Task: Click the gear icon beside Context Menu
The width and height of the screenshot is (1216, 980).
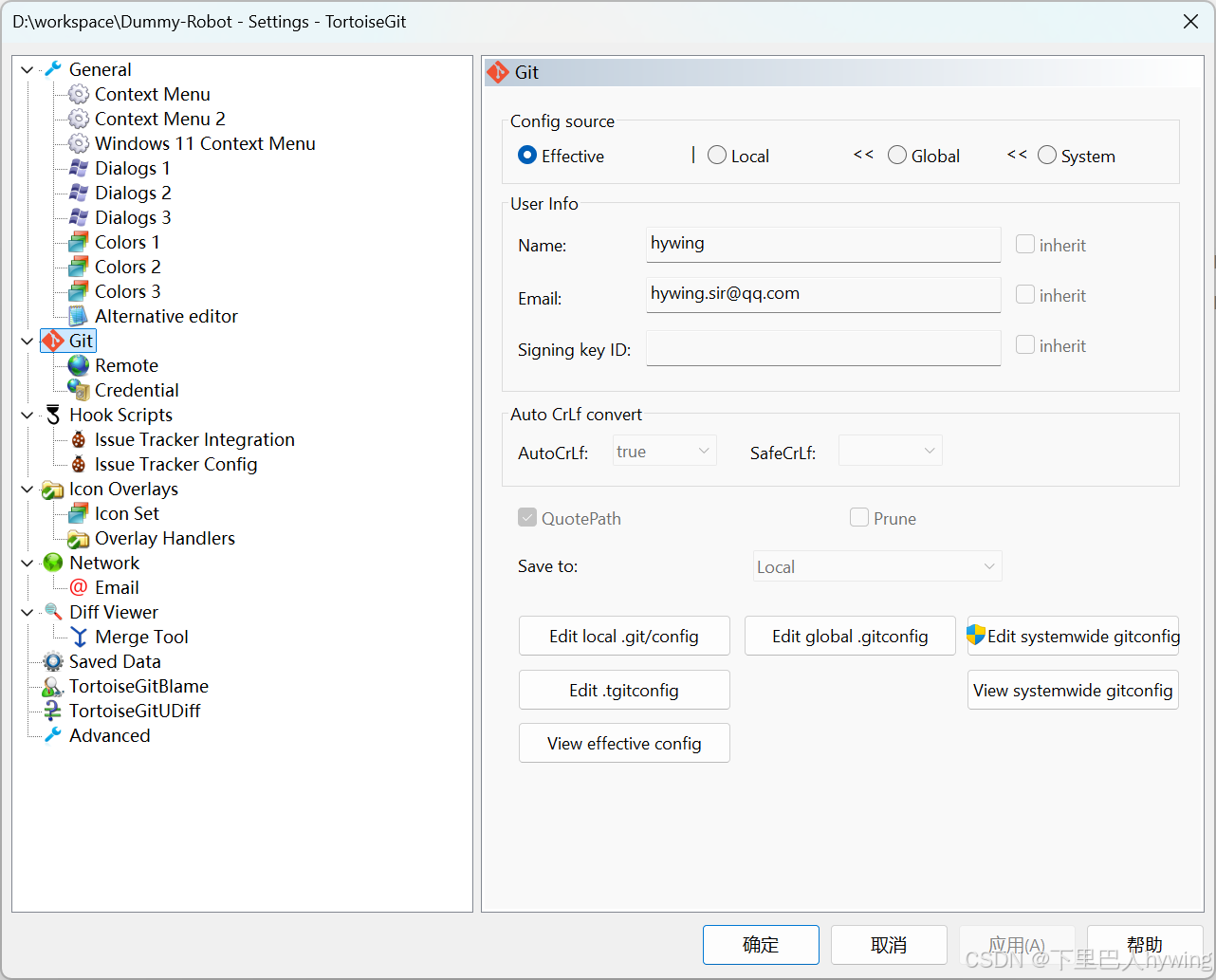Action: [79, 94]
